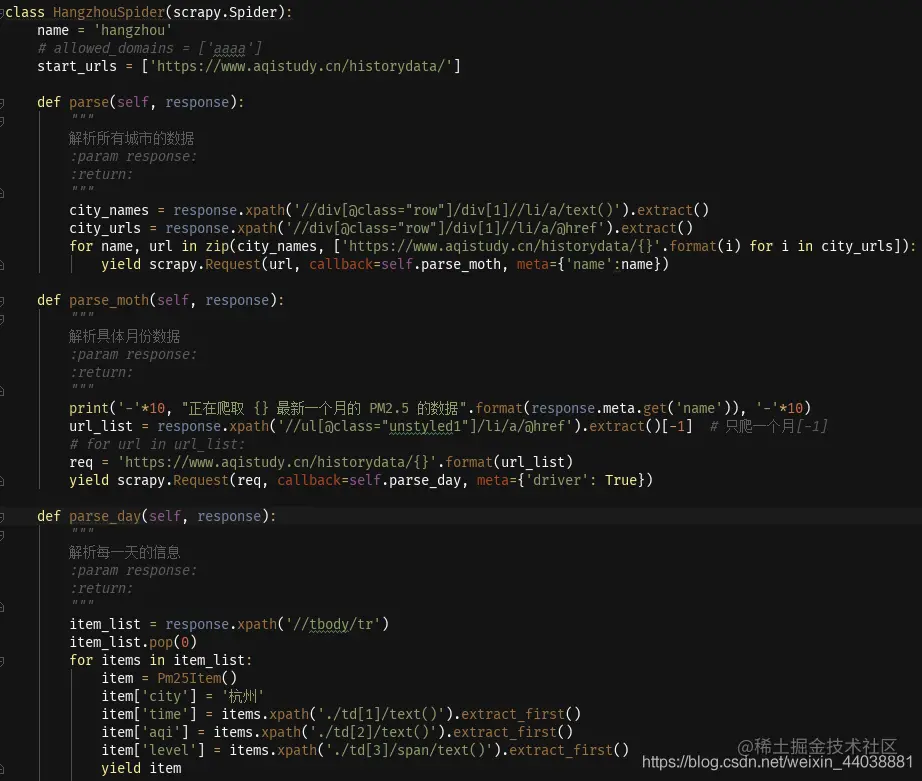Screen dimensions: 922x781
Task: Collapse the 'for items in item_list' fold marker
Action: tap(2, 661)
